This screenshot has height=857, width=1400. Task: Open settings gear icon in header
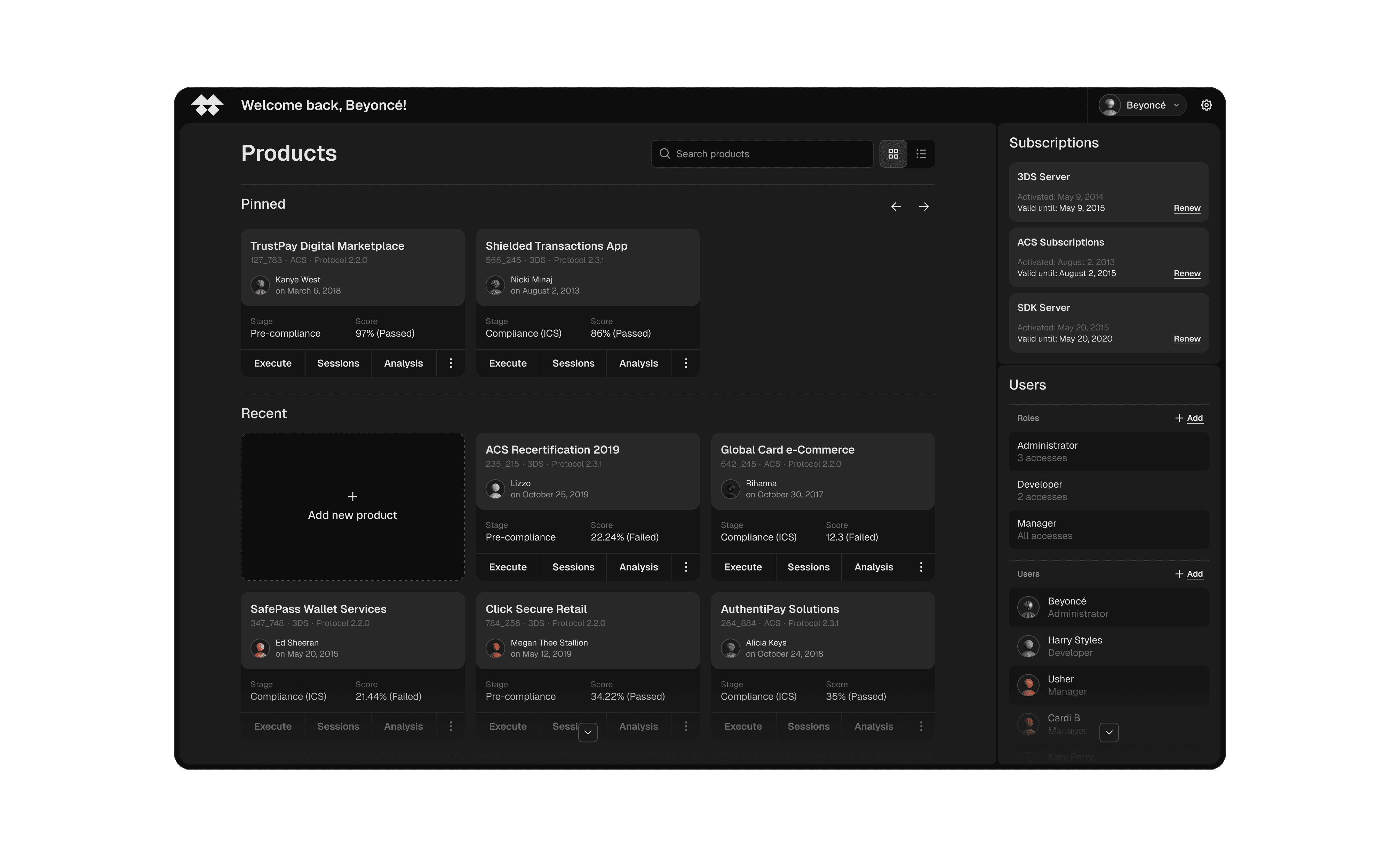(x=1206, y=105)
